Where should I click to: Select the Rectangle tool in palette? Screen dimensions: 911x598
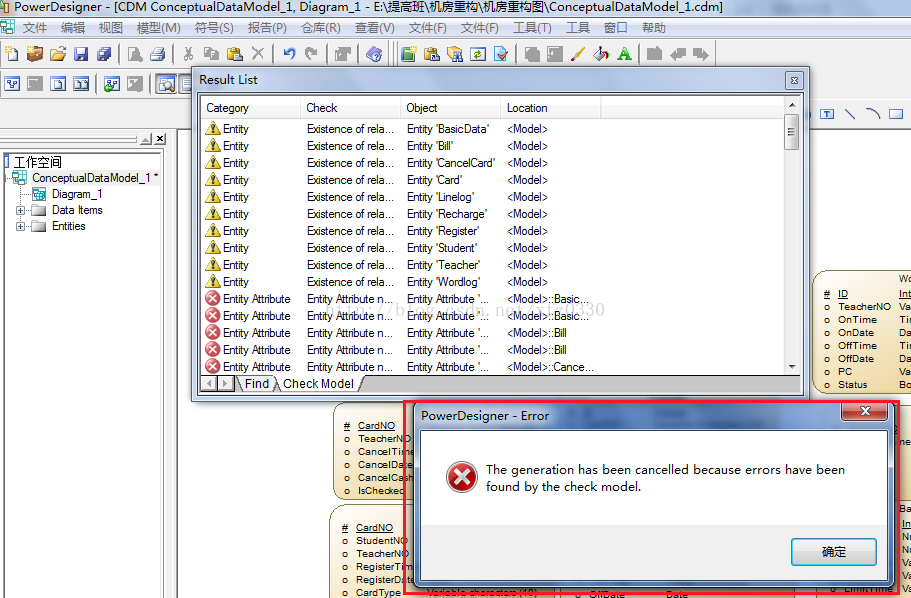(x=896, y=114)
